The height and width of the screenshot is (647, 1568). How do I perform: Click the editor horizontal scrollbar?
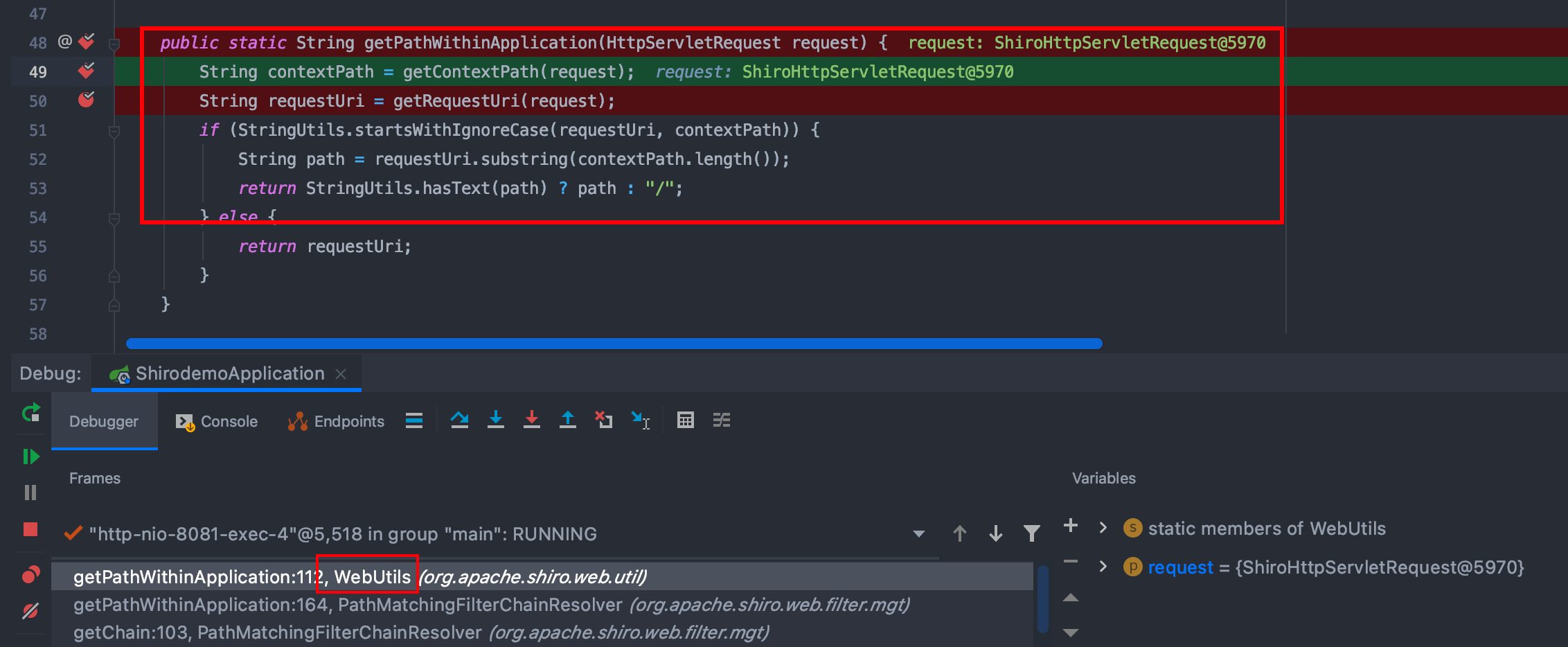614,344
